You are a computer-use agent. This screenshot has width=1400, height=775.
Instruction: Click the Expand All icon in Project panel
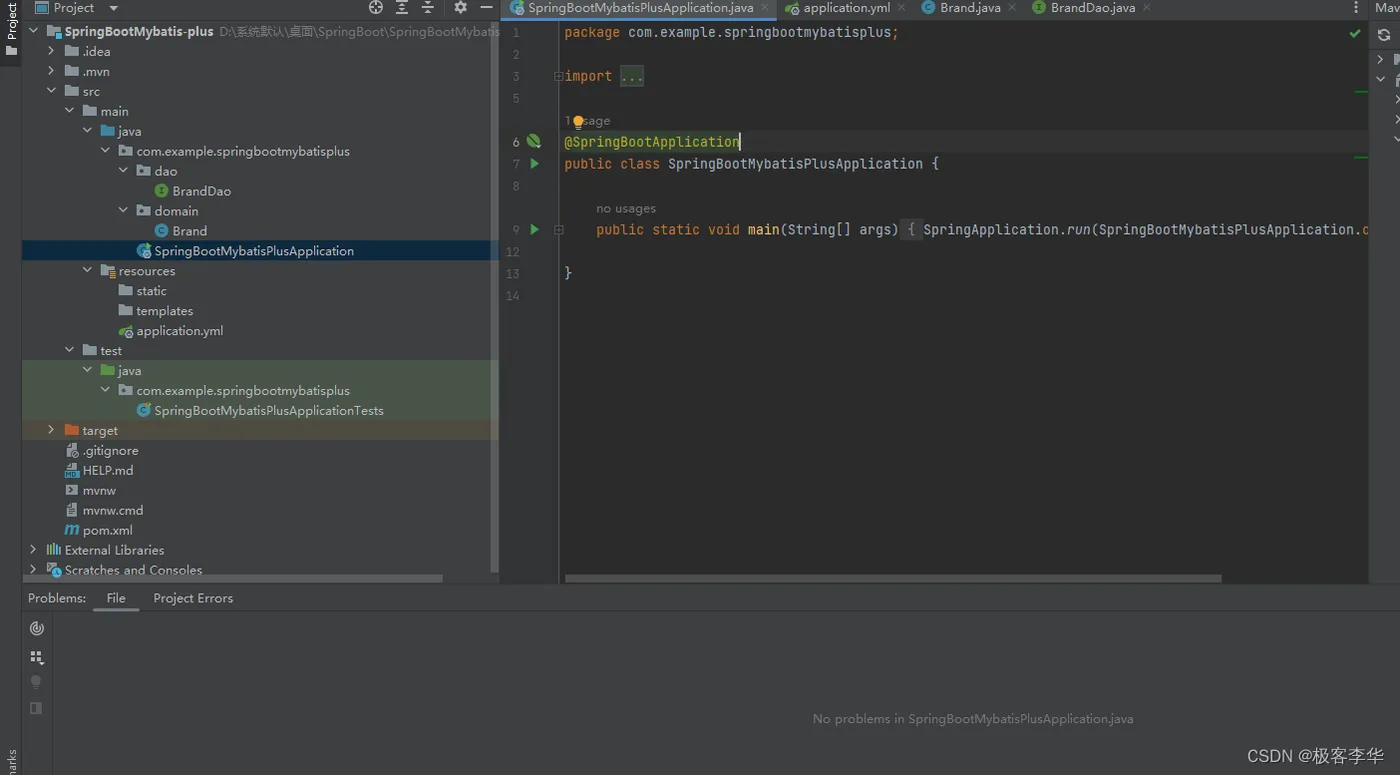click(402, 8)
